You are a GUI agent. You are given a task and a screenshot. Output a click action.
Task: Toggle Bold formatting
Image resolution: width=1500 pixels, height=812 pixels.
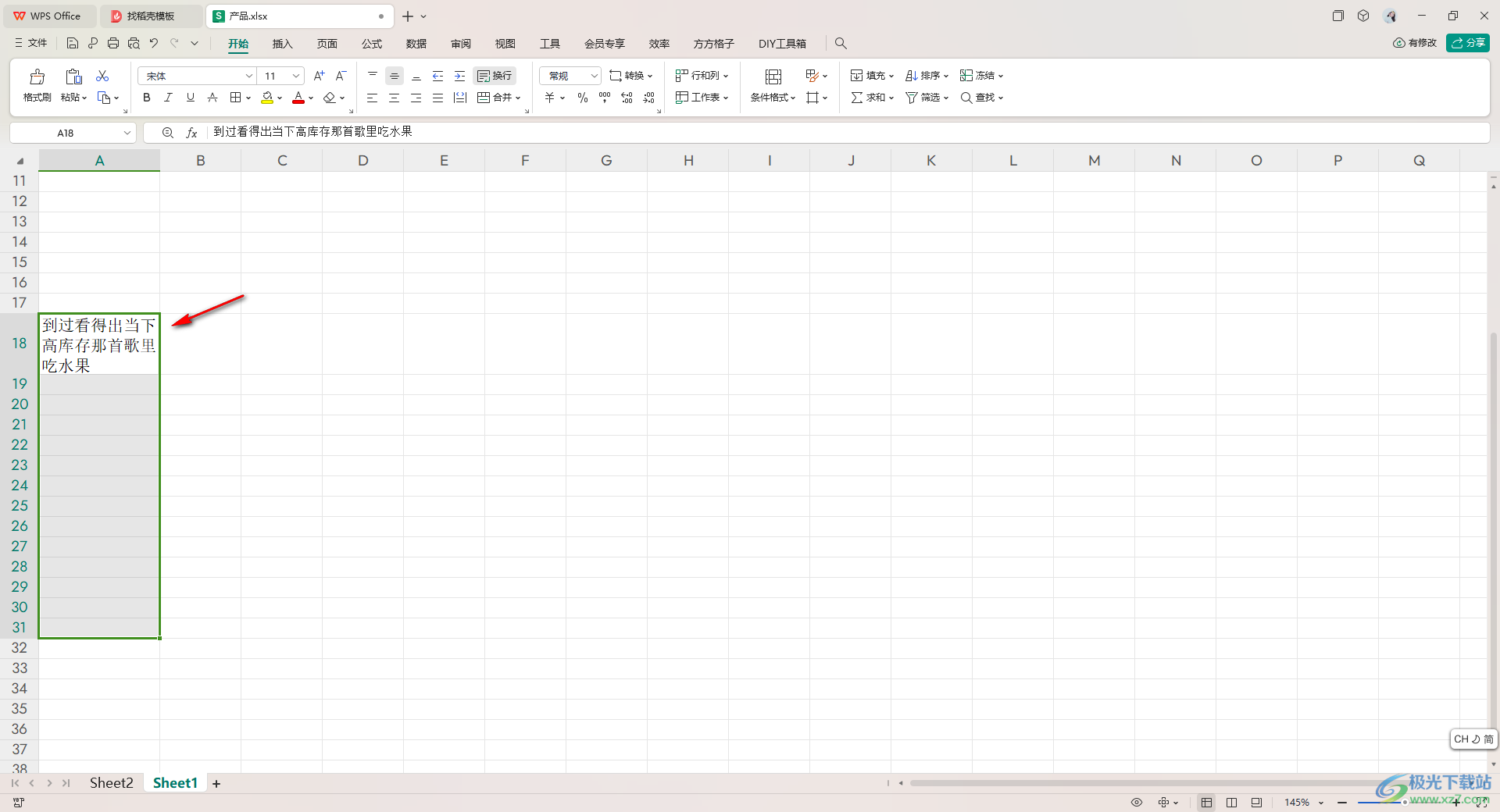click(147, 98)
